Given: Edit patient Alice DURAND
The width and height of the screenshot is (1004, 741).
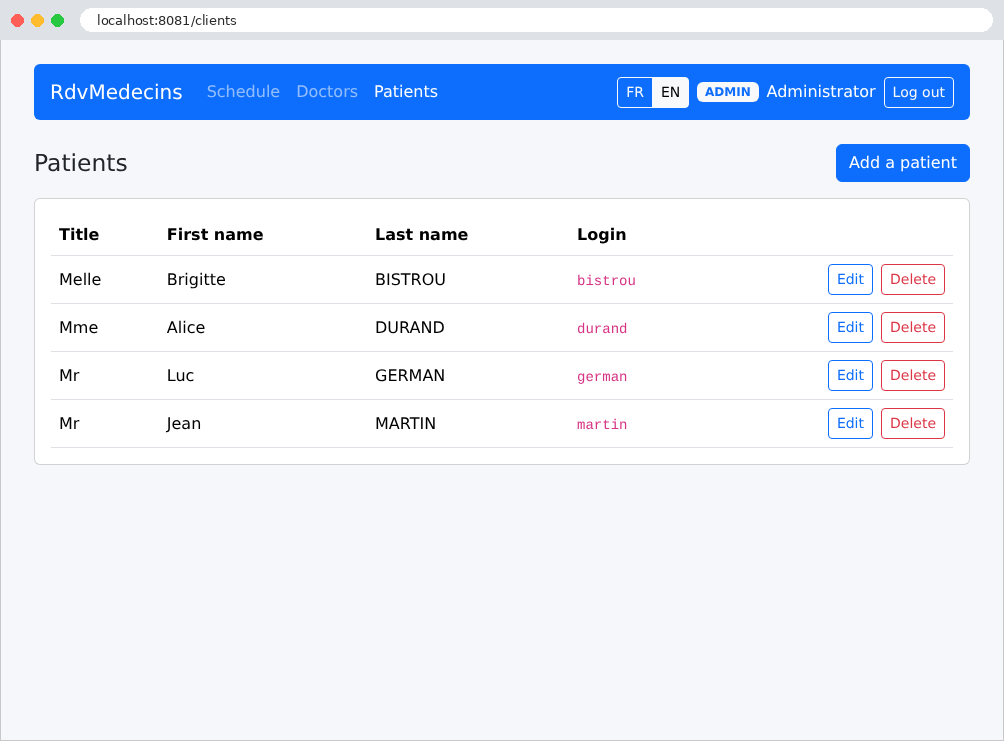Looking at the screenshot, I should pyautogui.click(x=850, y=327).
